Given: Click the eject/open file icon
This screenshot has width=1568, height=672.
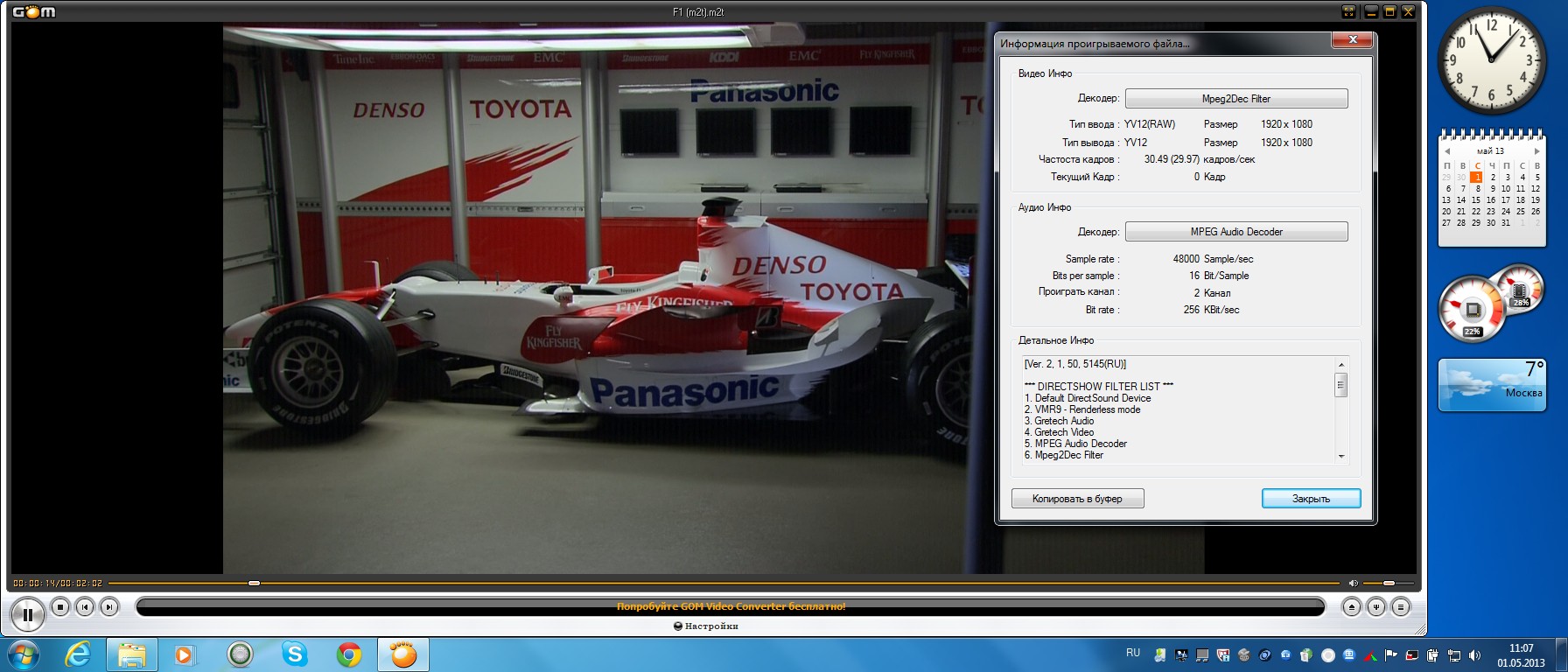Looking at the screenshot, I should coord(1352,606).
